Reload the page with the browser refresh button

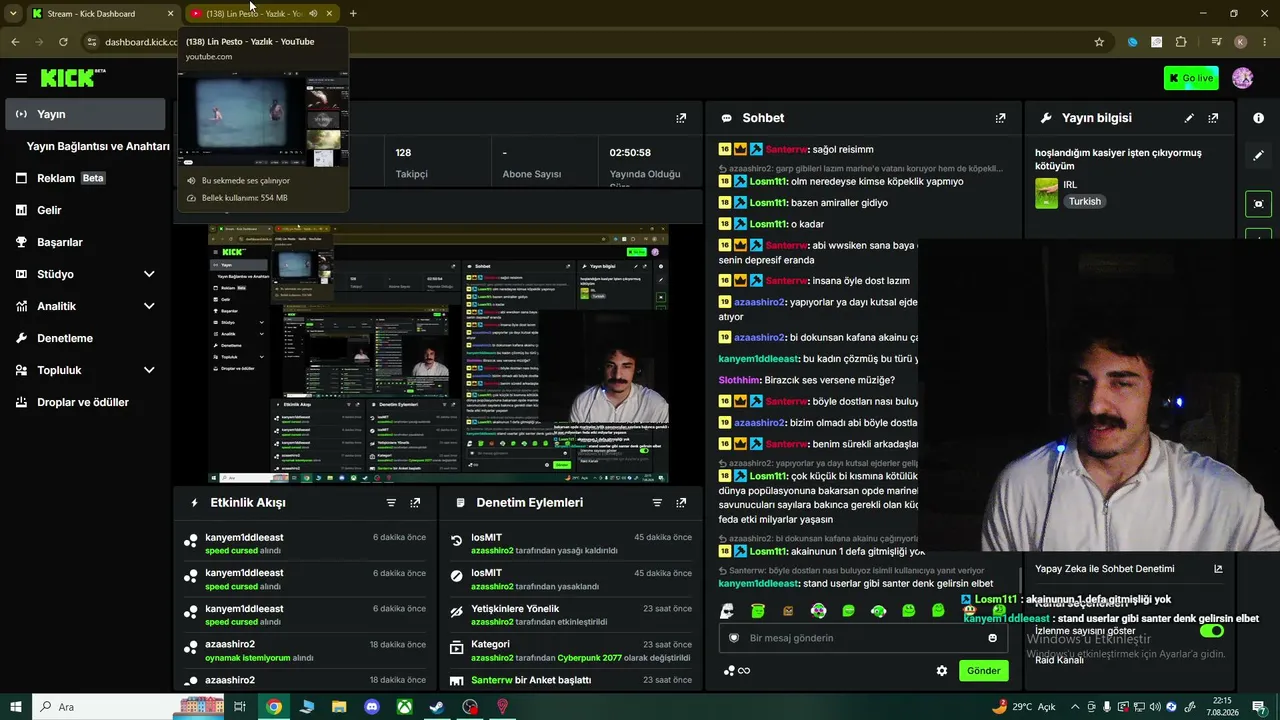click(63, 42)
